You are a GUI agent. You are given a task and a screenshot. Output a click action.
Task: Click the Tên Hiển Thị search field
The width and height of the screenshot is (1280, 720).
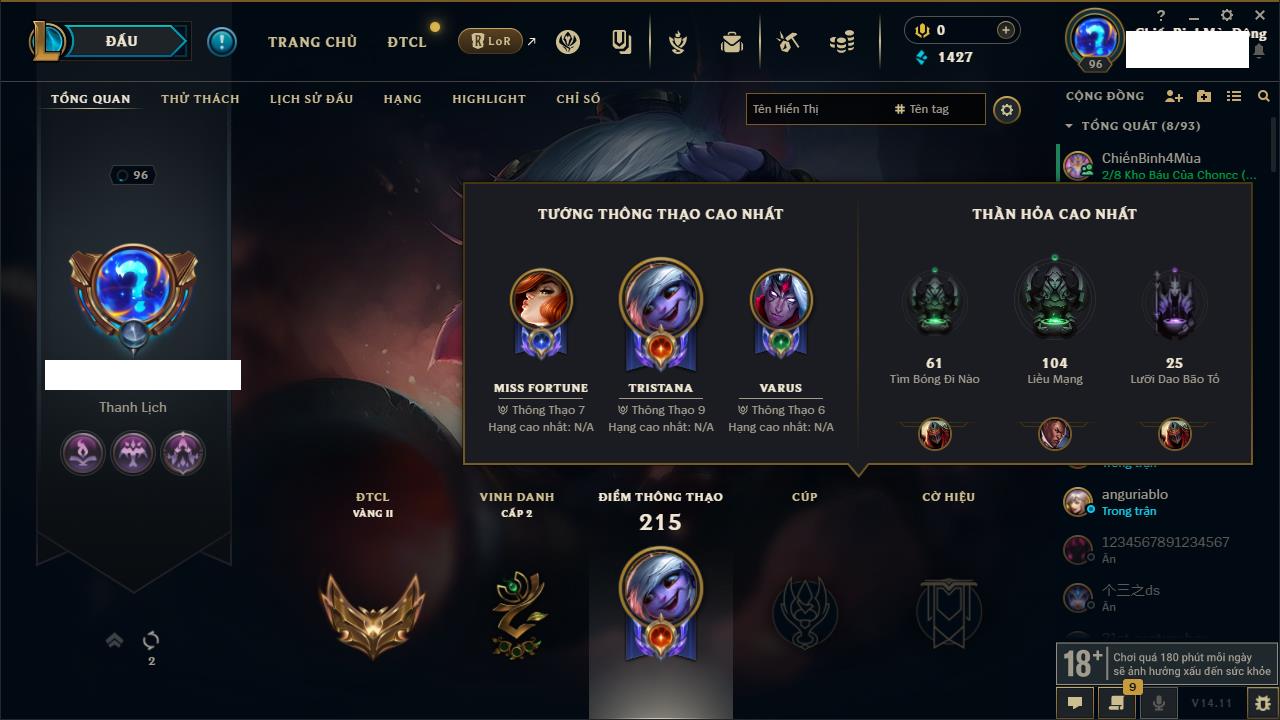tap(818, 109)
